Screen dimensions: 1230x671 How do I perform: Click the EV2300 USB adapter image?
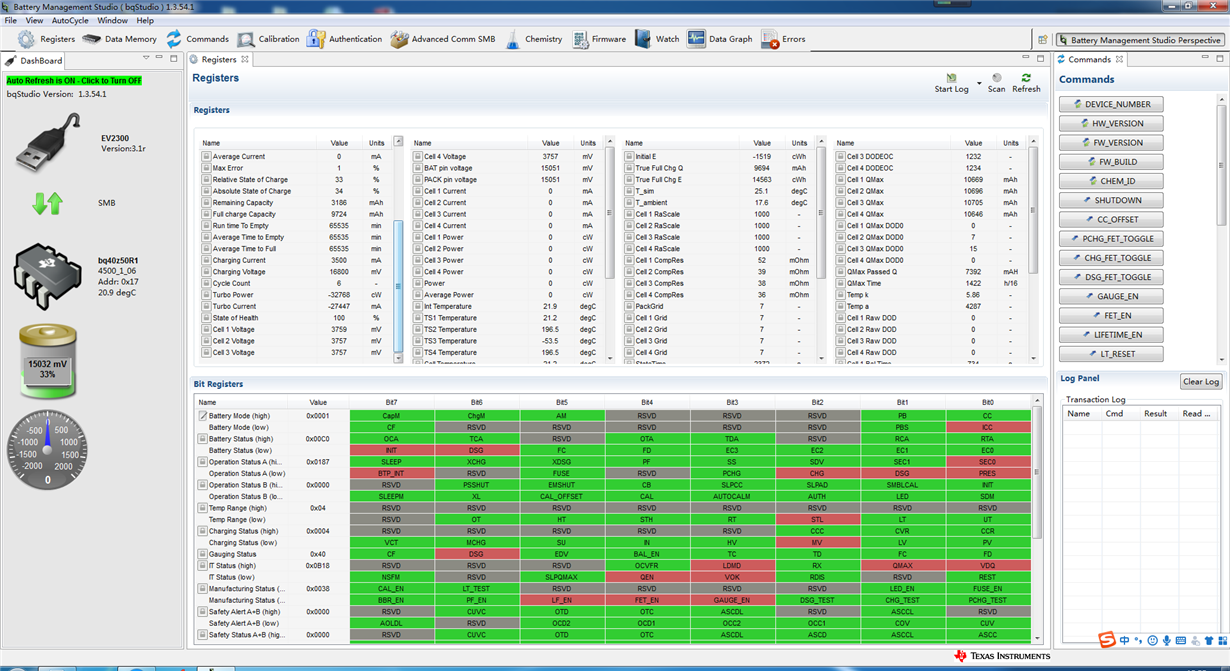[46, 143]
